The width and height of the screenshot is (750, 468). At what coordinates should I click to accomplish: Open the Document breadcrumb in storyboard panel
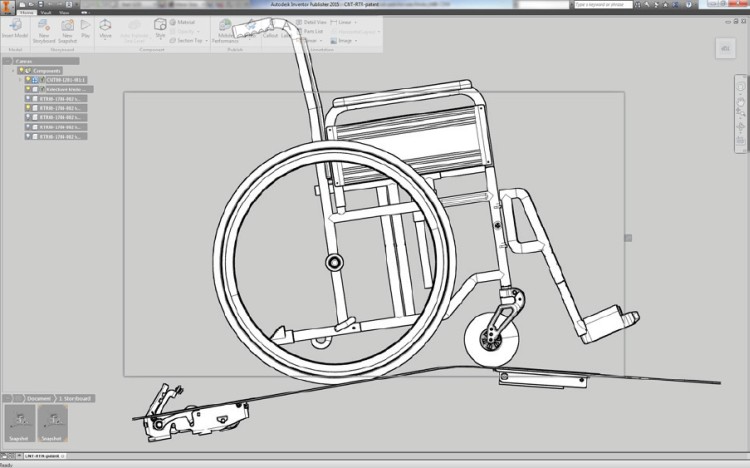point(40,398)
